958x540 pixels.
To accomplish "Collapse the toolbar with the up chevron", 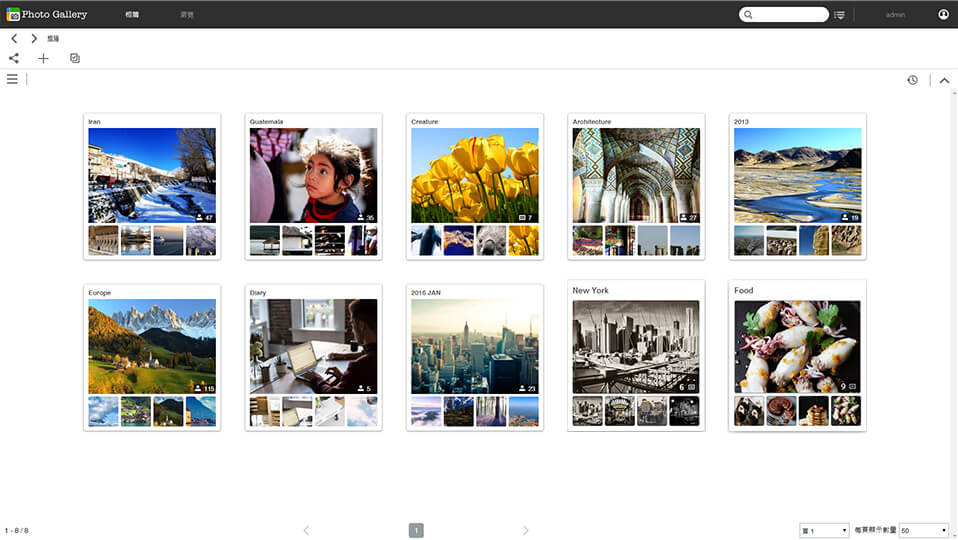I will coord(944,80).
